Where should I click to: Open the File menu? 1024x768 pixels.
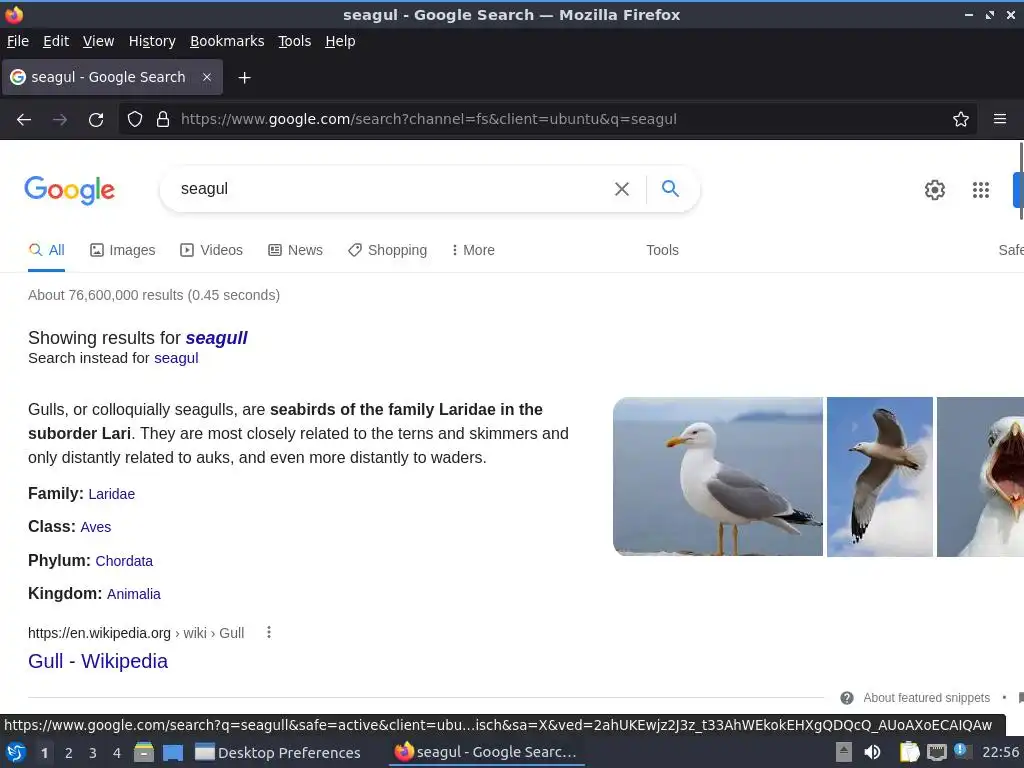coord(18,41)
